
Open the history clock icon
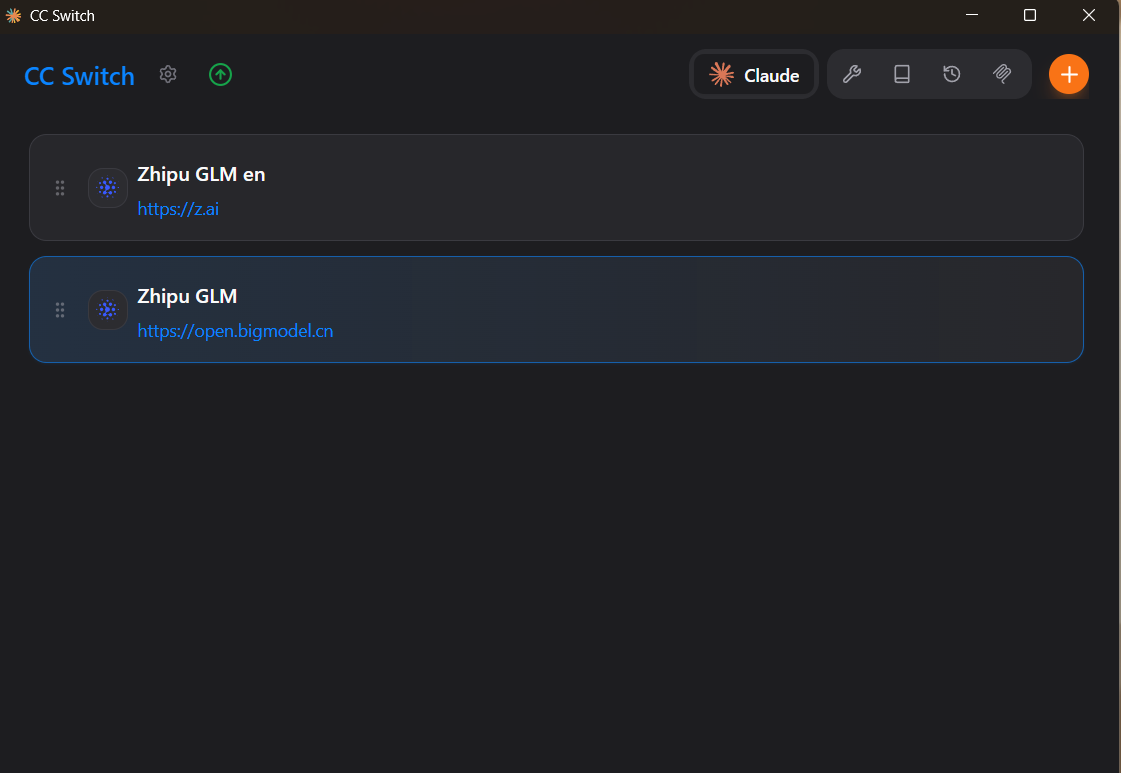(952, 74)
